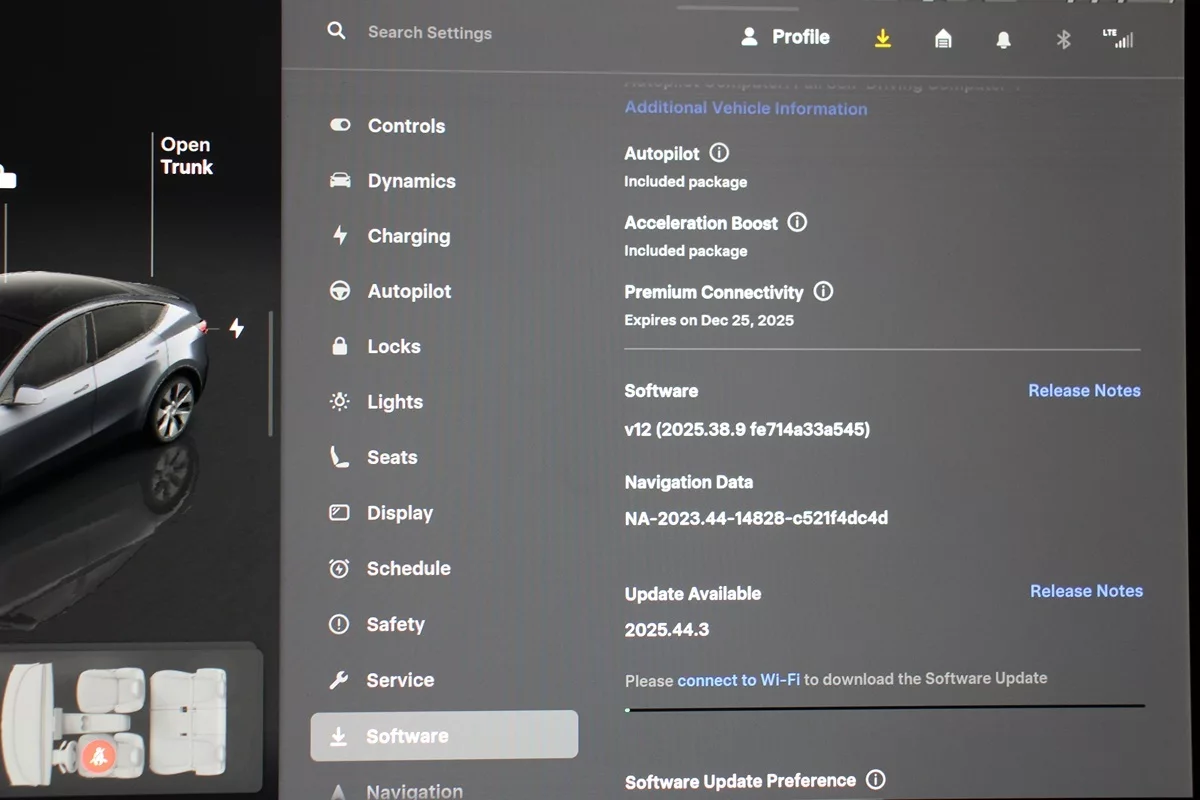The image size is (1200, 800).
Task: Open Additional Vehicle Information link
Action: coord(745,108)
